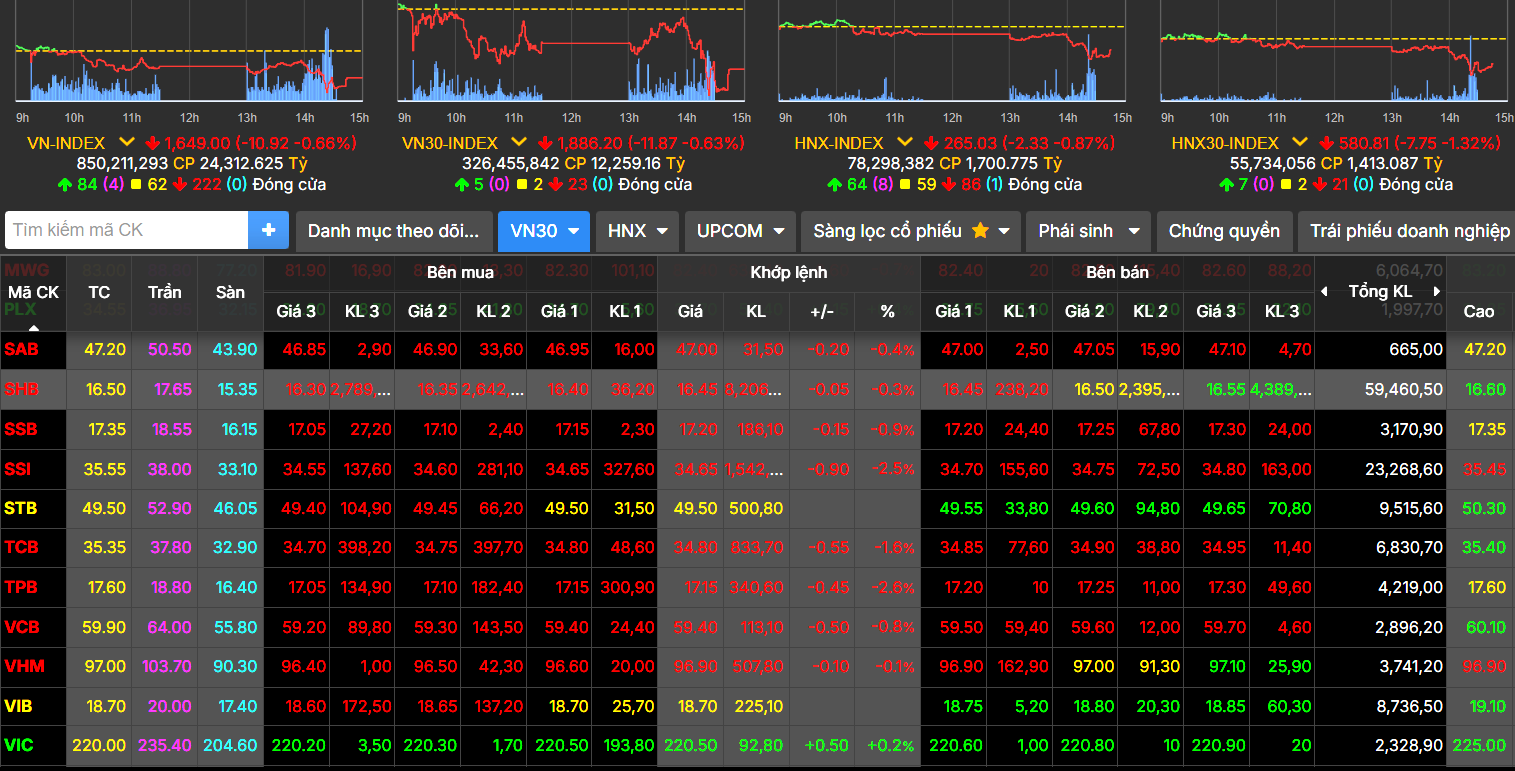Image resolution: width=1515 pixels, height=771 pixels.
Task: Click the blue plus button beside search
Action: click(x=268, y=230)
